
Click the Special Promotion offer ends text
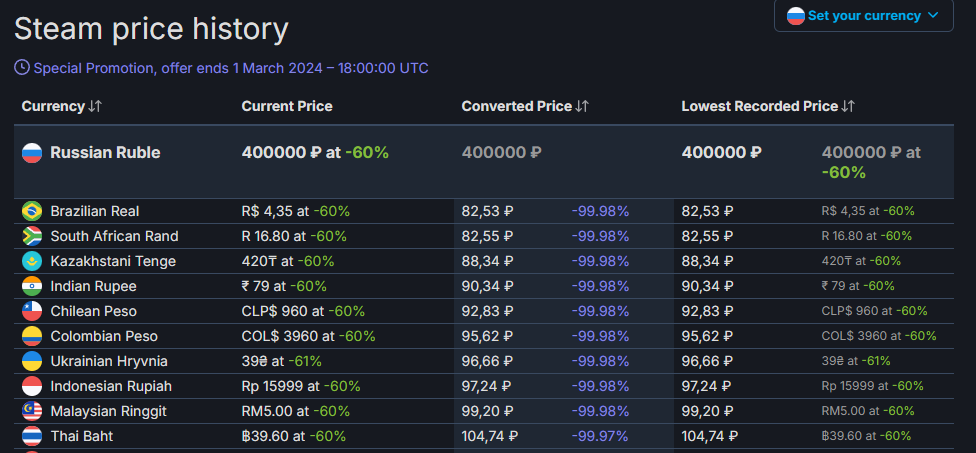point(231,68)
